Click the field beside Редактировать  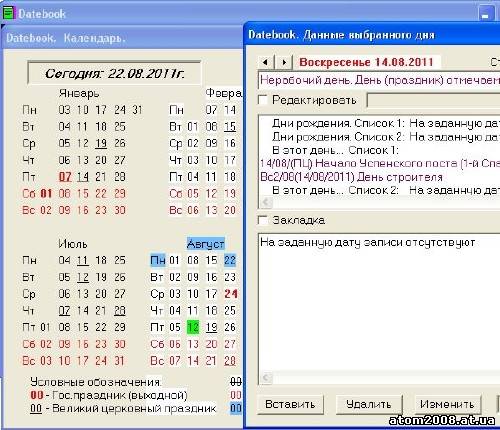433,100
